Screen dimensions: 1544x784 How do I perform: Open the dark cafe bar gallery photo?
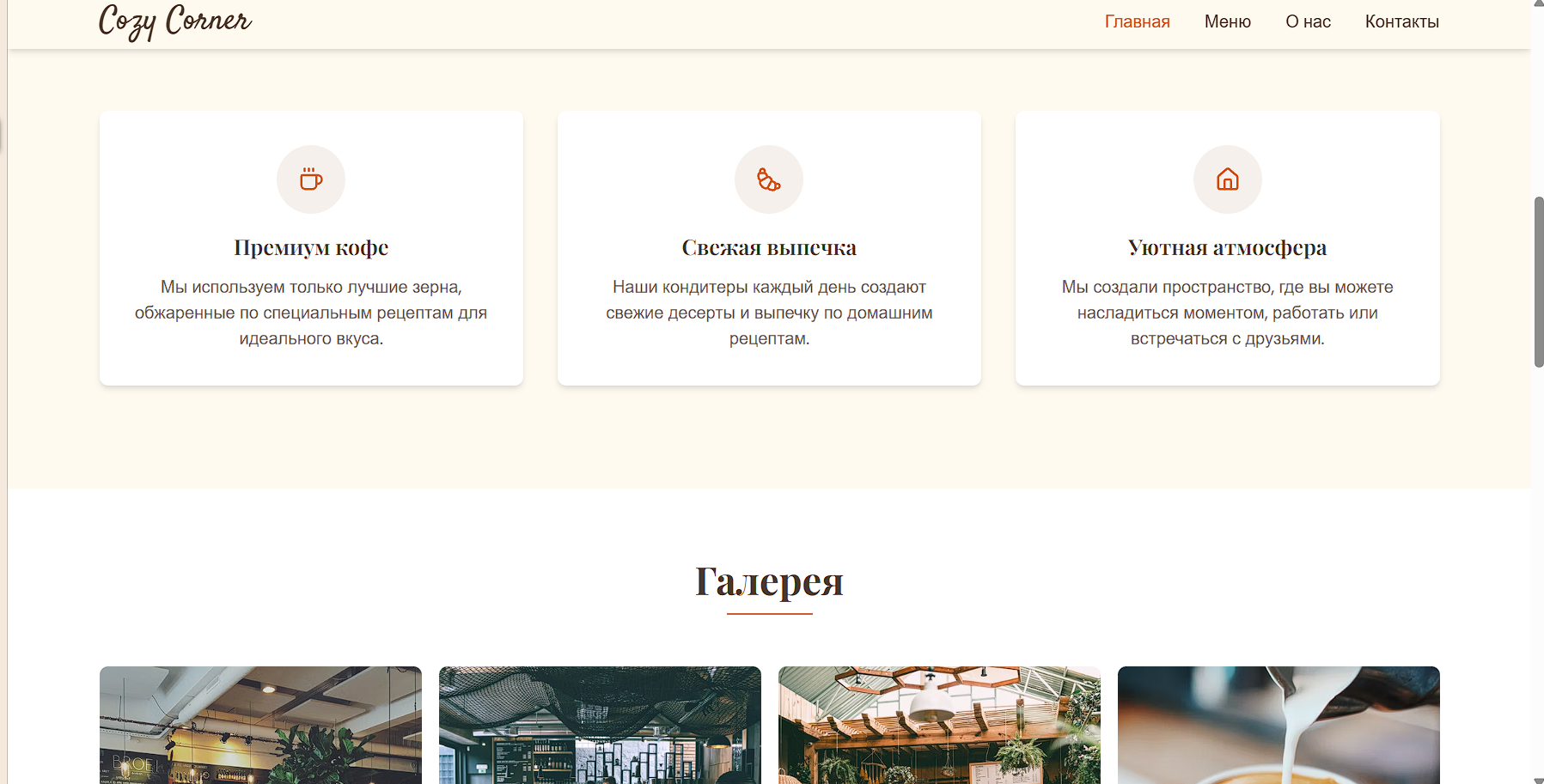pos(600,725)
